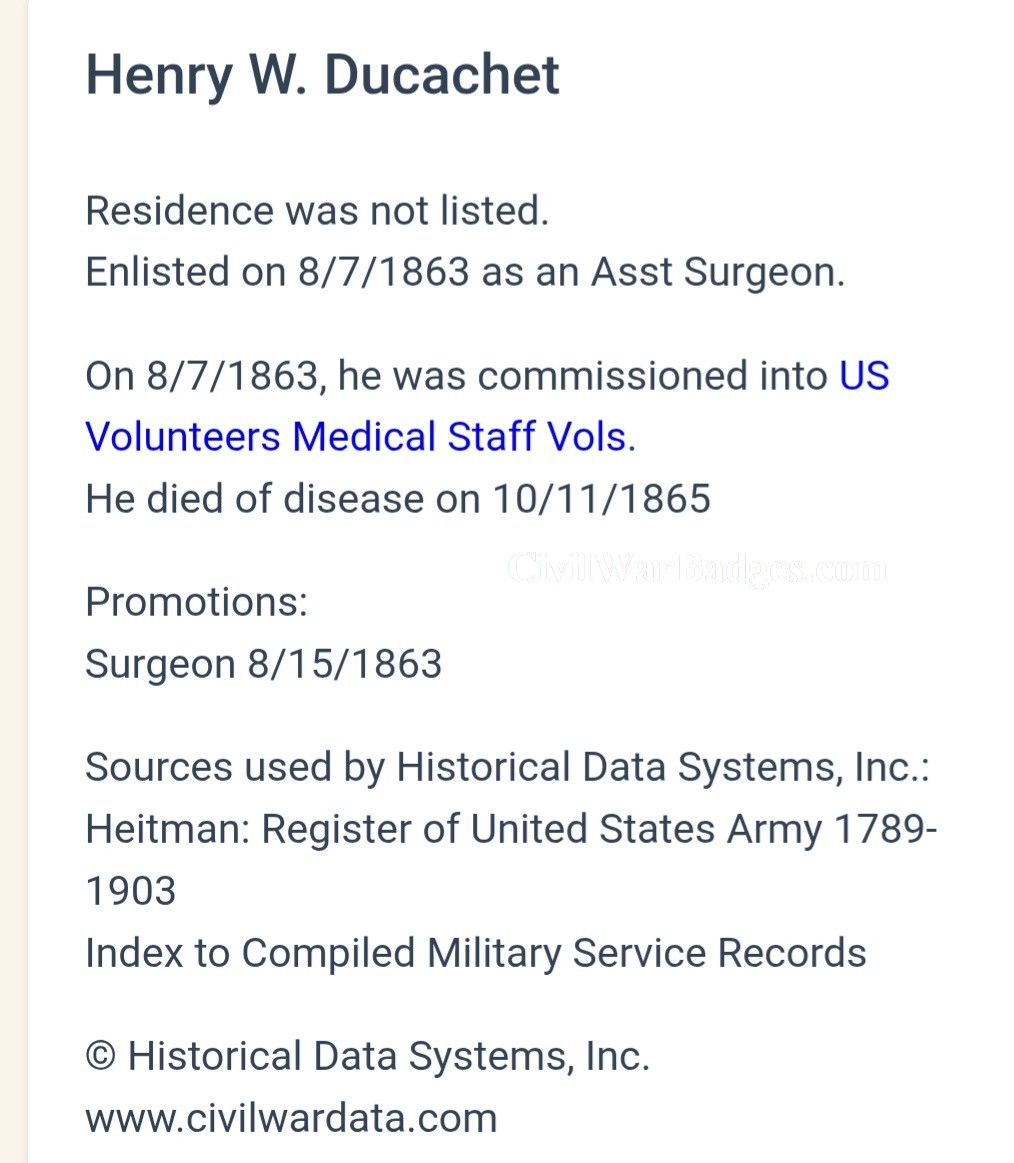The width and height of the screenshot is (1014, 1163).
Task: Click the Promotions label
Action: [197, 602]
